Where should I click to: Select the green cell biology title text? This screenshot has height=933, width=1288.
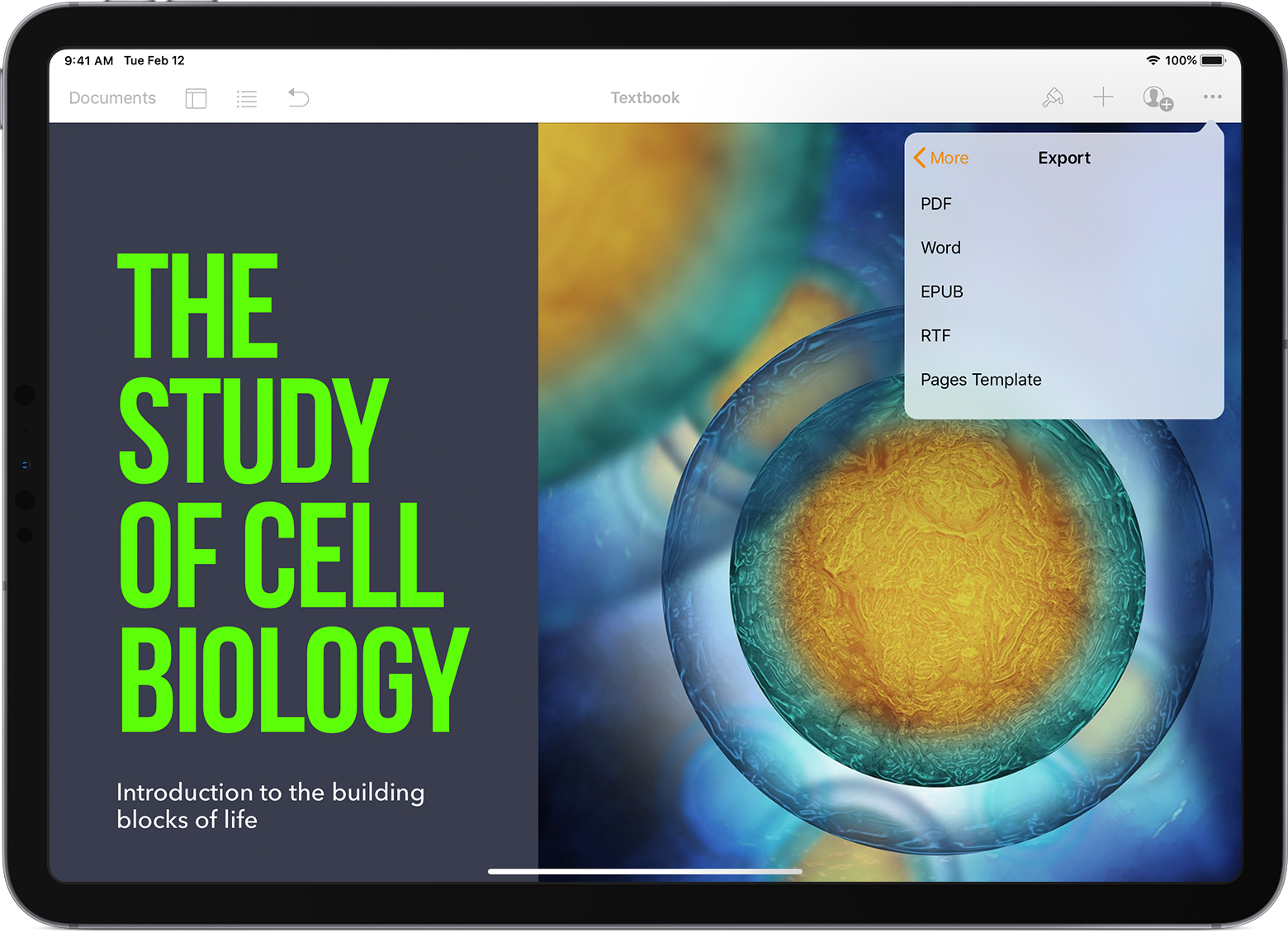(294, 493)
